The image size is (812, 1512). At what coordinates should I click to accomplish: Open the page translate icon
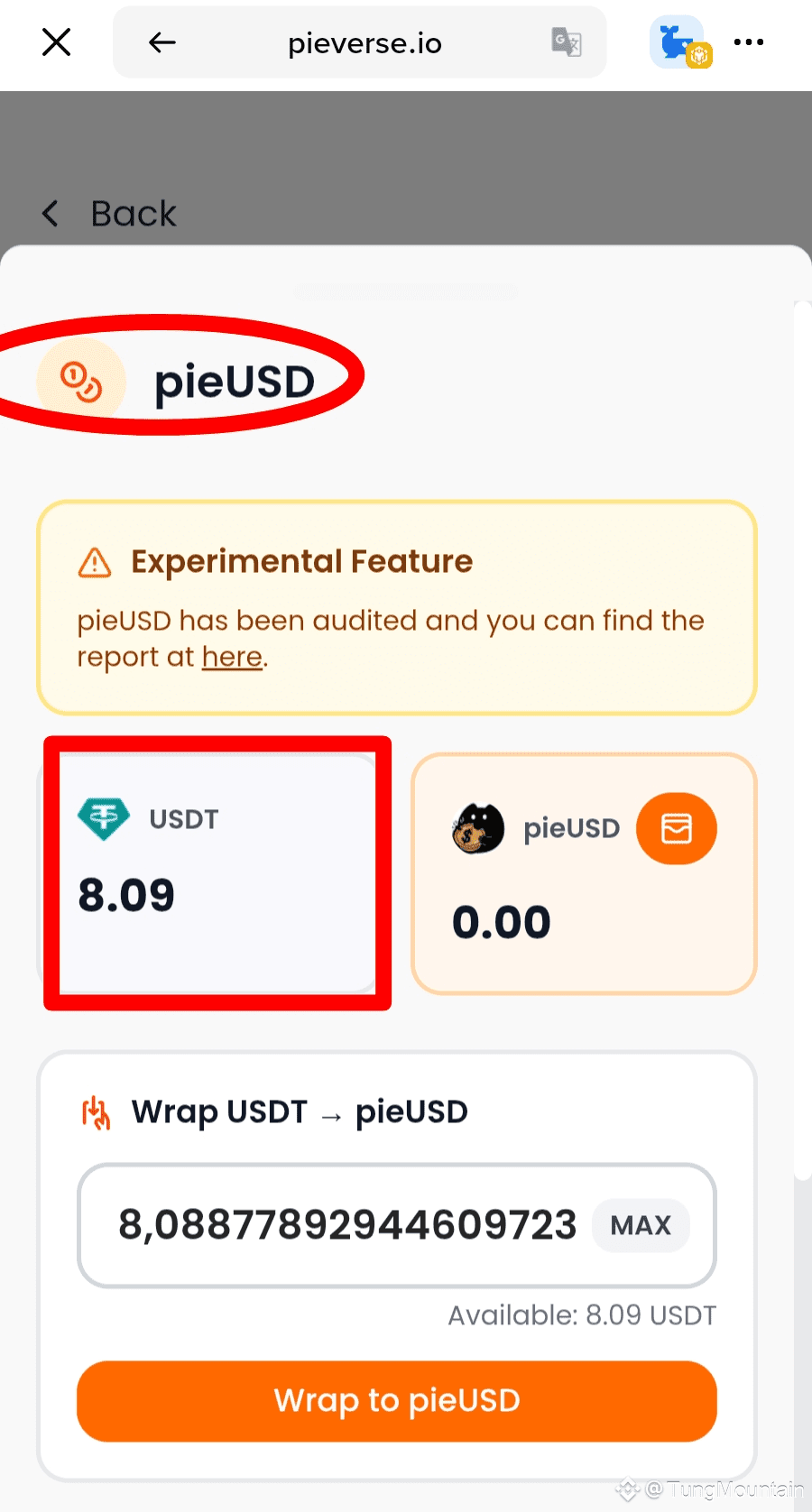[567, 42]
